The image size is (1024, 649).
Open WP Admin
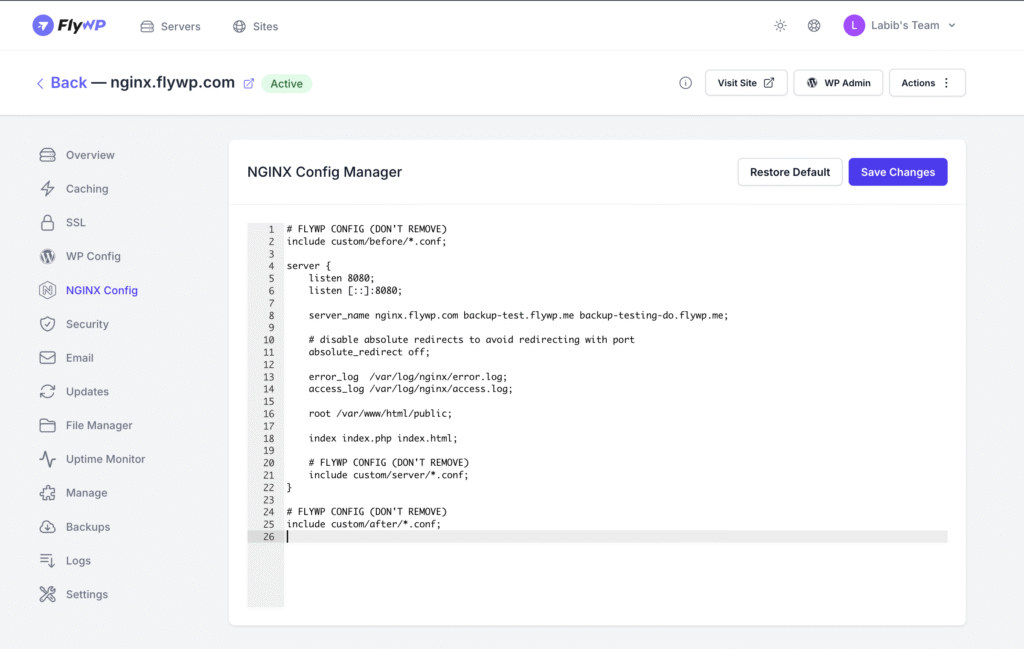pos(838,83)
